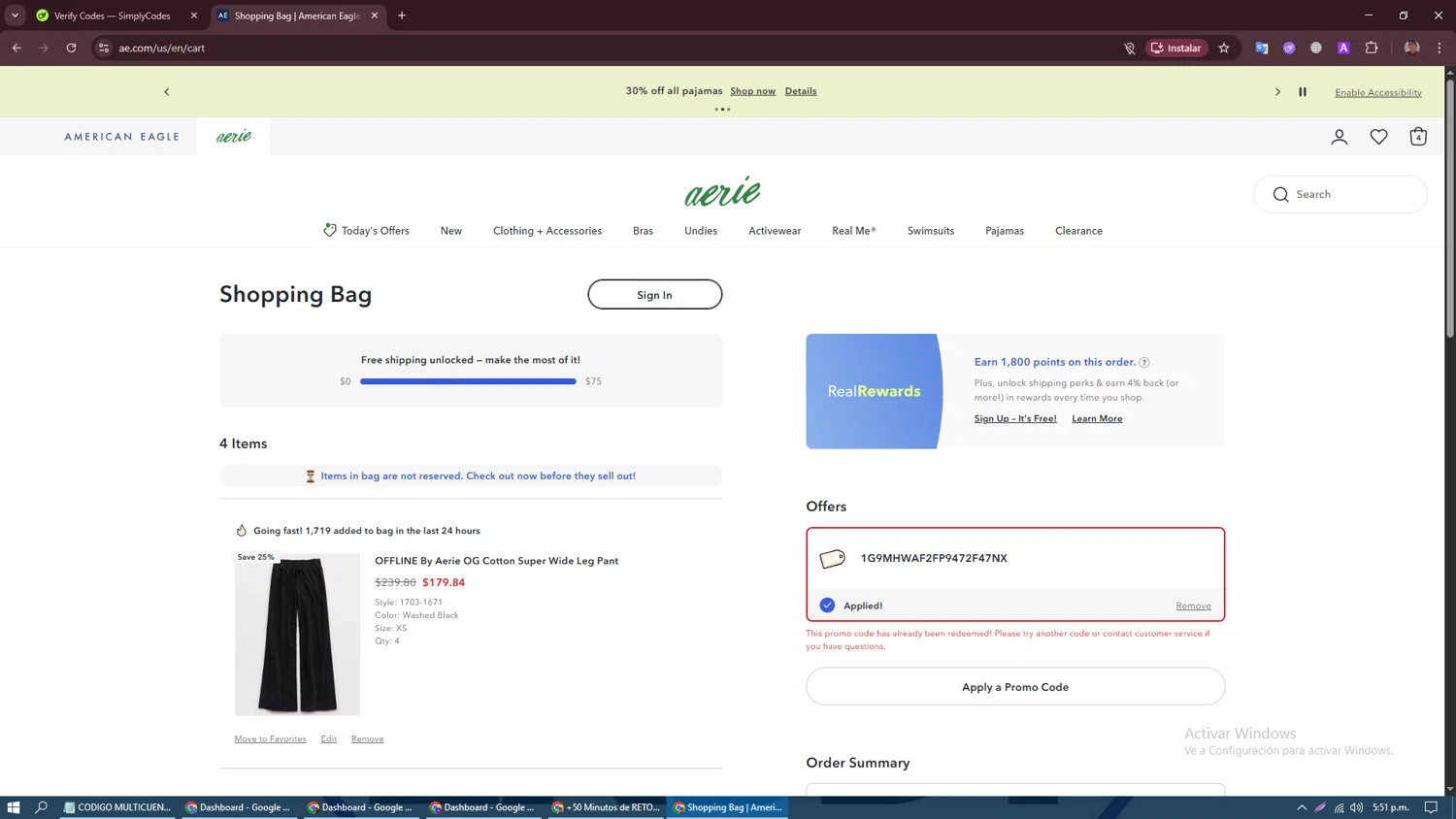Click the page vertical scrollbar

1450,208
